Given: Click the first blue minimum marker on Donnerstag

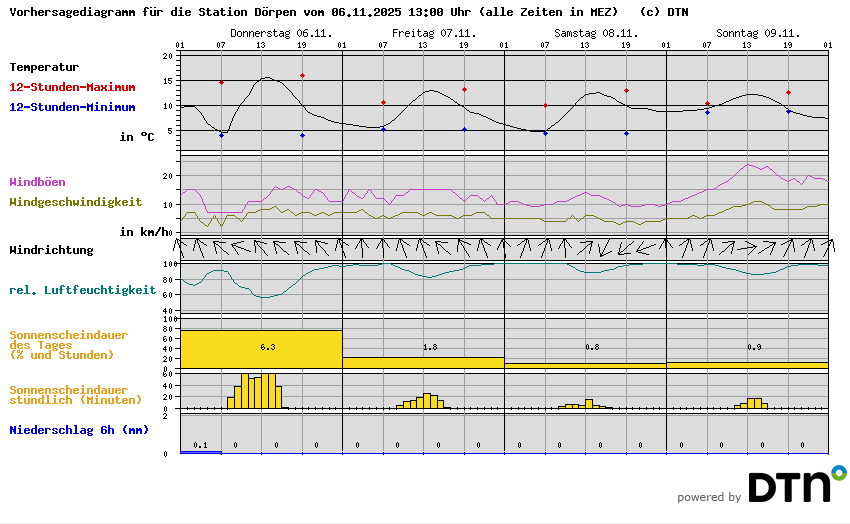Looking at the screenshot, I should (221, 135).
